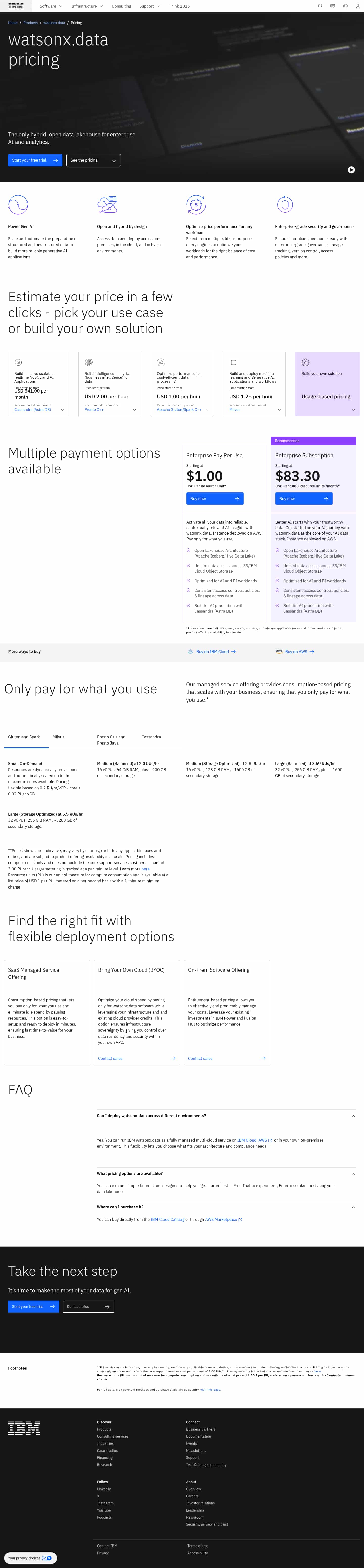Image resolution: width=364 pixels, height=1568 pixels.
Task: Open the Consulting services footer link
Action: click(112, 1436)
